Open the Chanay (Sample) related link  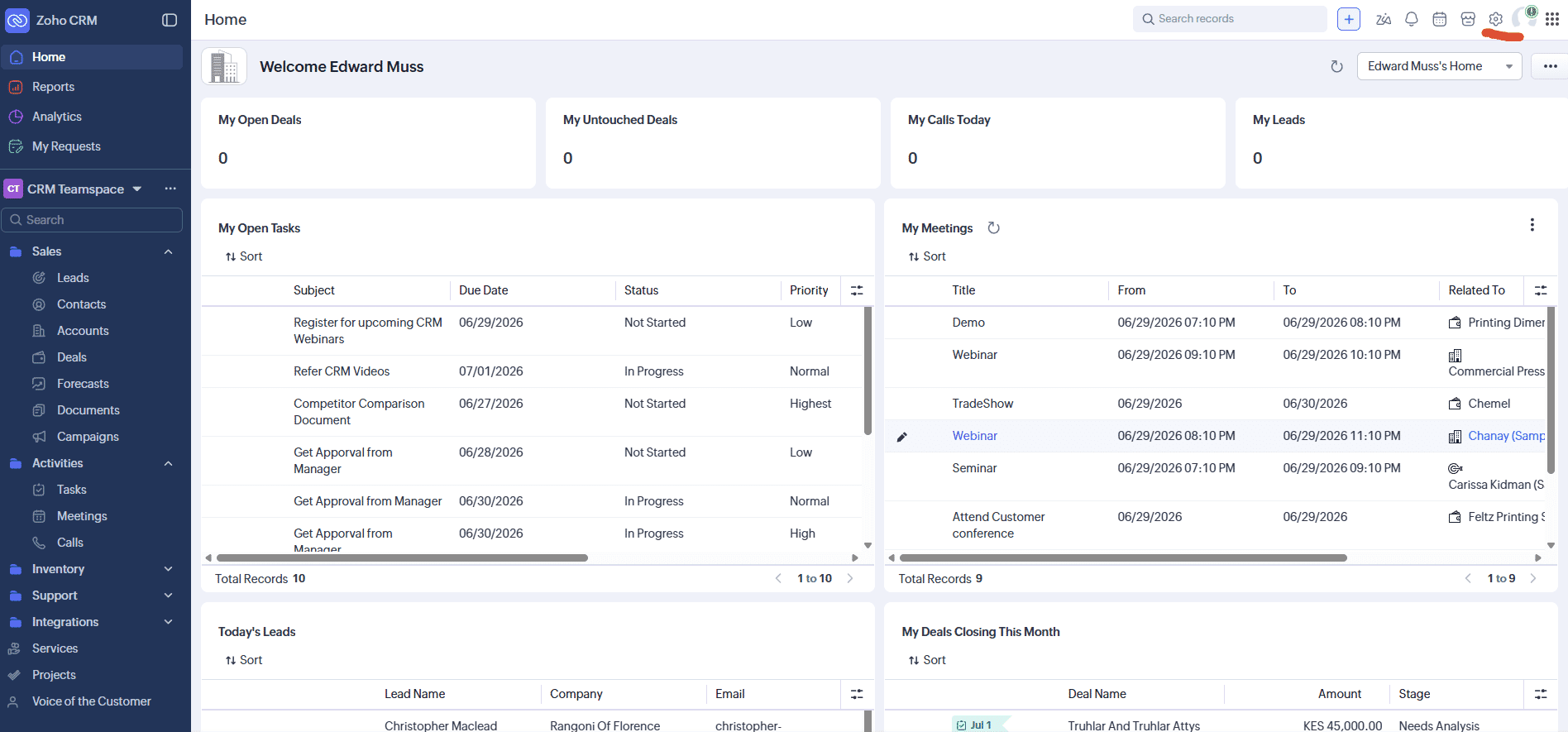(1506, 436)
